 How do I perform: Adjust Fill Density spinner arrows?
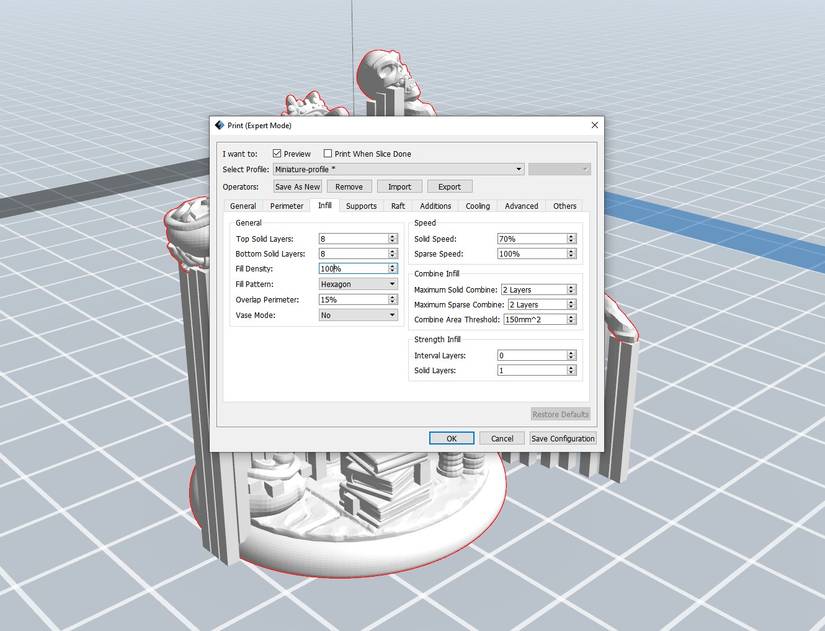point(393,268)
